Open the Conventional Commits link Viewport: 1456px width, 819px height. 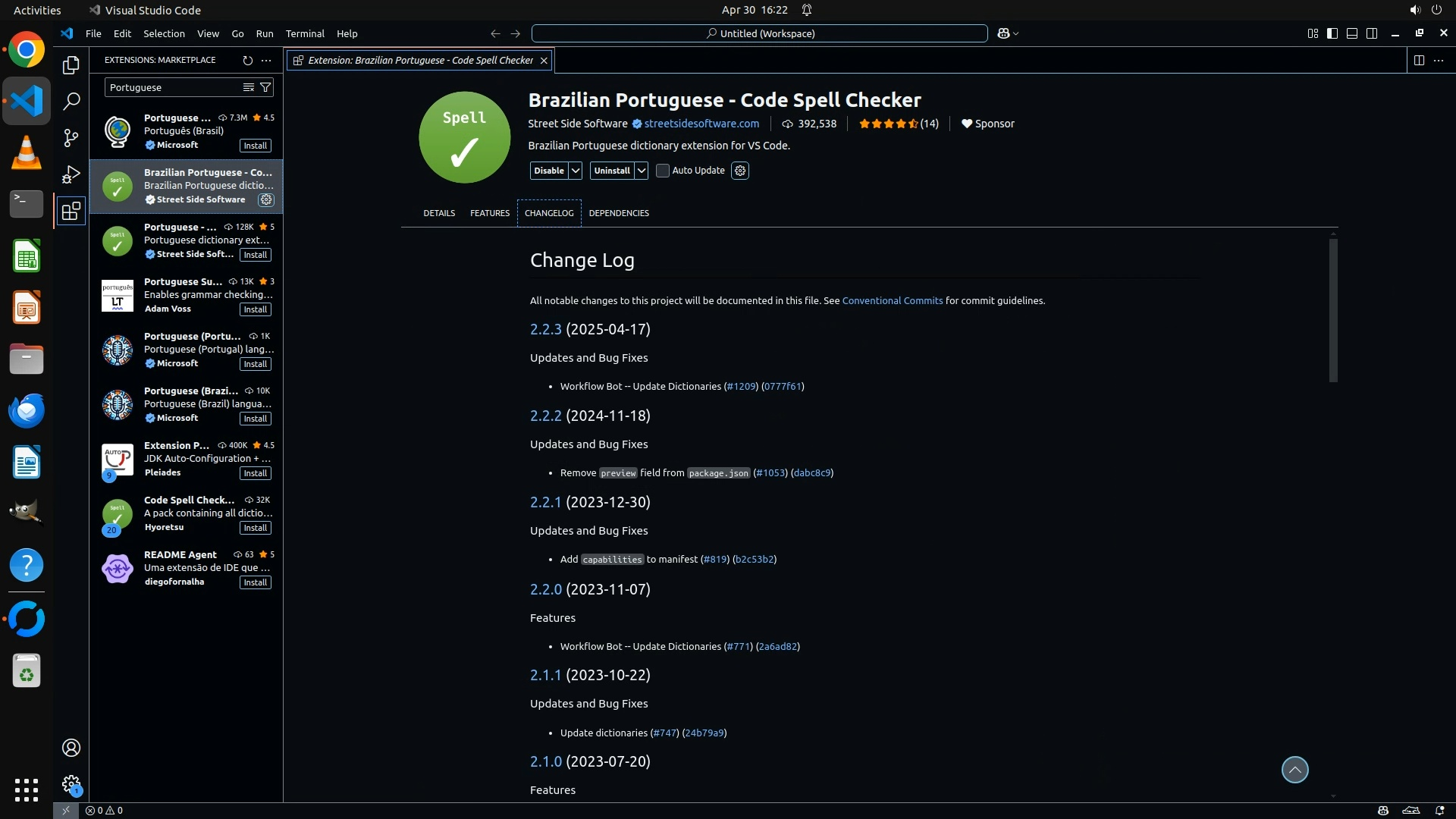coord(892,300)
